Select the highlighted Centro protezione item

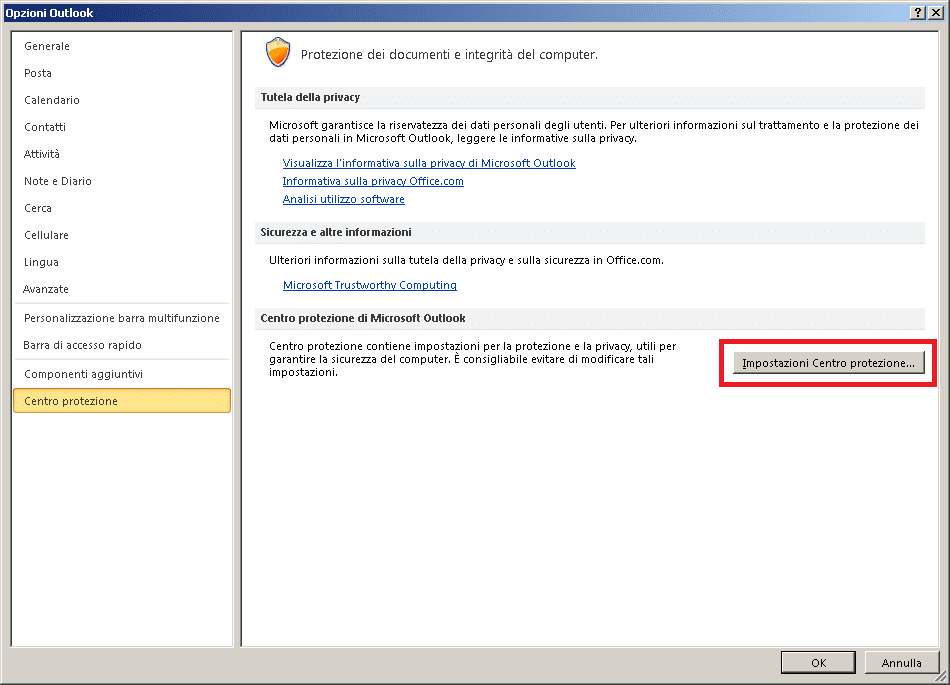point(122,401)
